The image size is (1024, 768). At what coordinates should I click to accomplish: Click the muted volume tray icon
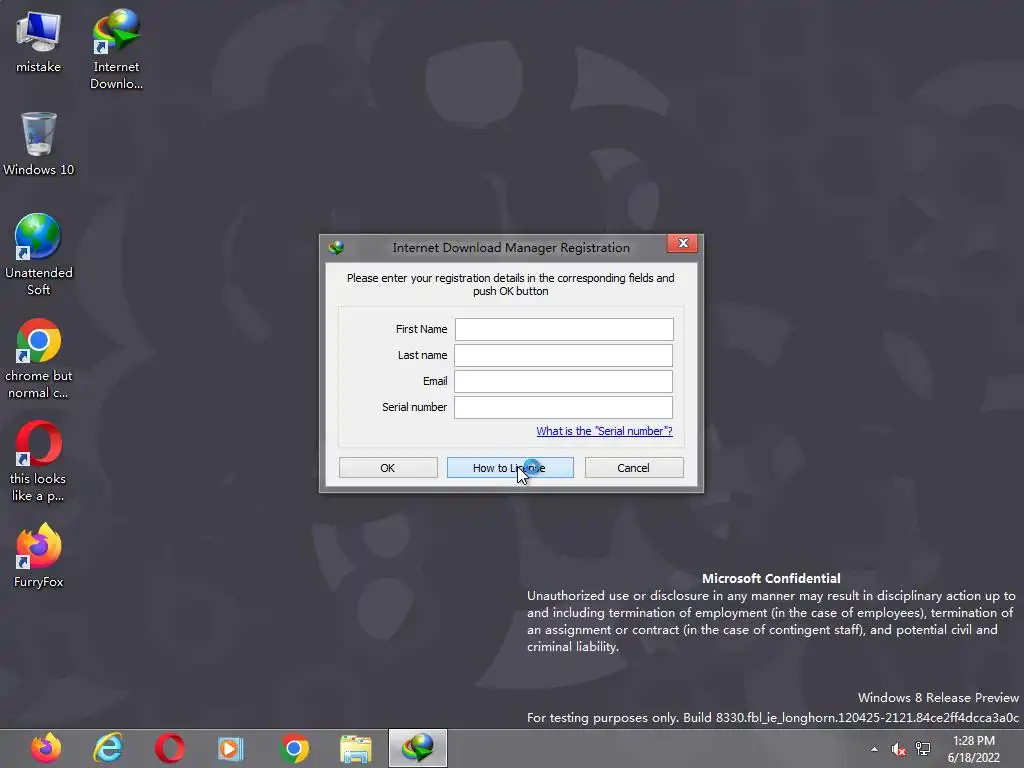coord(899,749)
